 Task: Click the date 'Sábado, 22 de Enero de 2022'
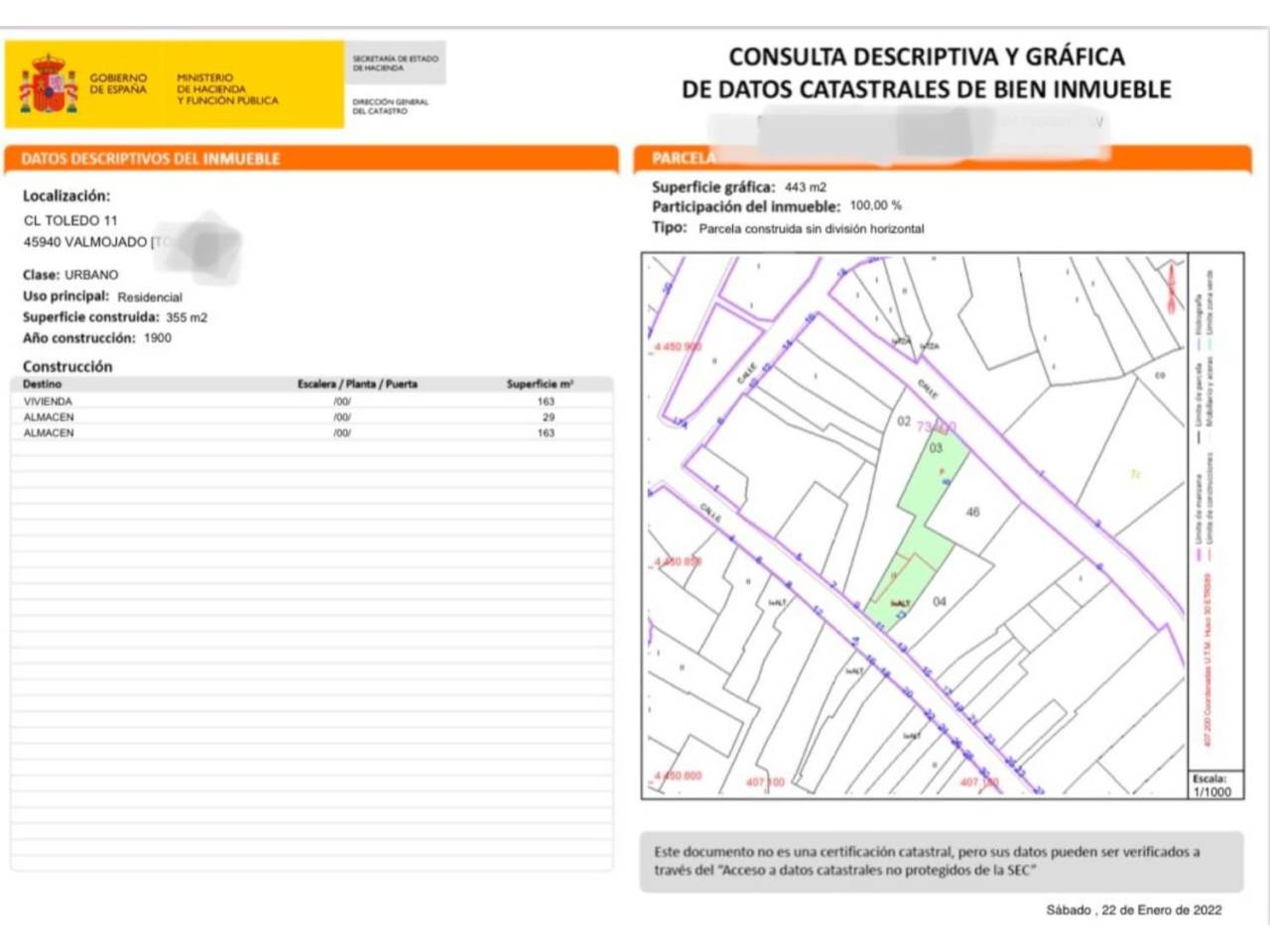point(1134,910)
